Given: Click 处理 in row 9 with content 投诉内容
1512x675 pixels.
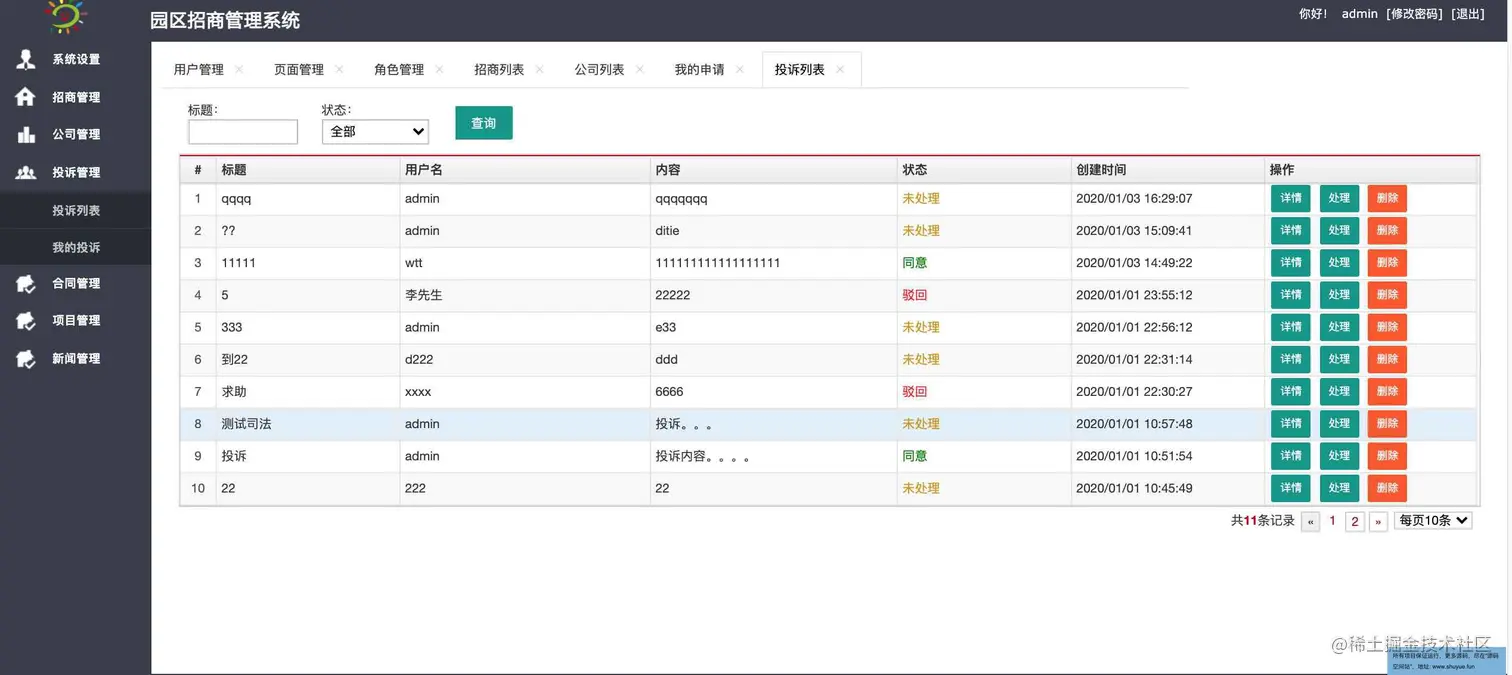Looking at the screenshot, I should pos(1339,456).
